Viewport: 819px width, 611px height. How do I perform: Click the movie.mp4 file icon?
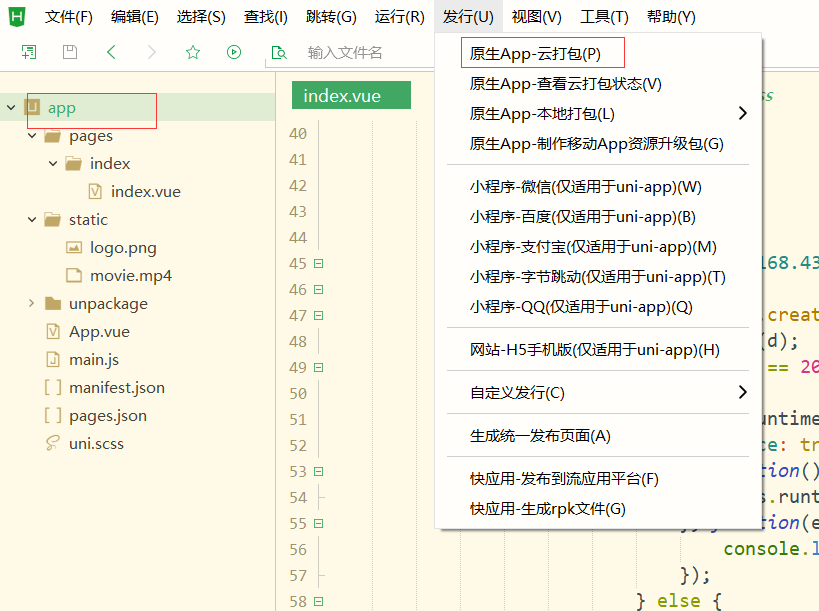point(74,275)
